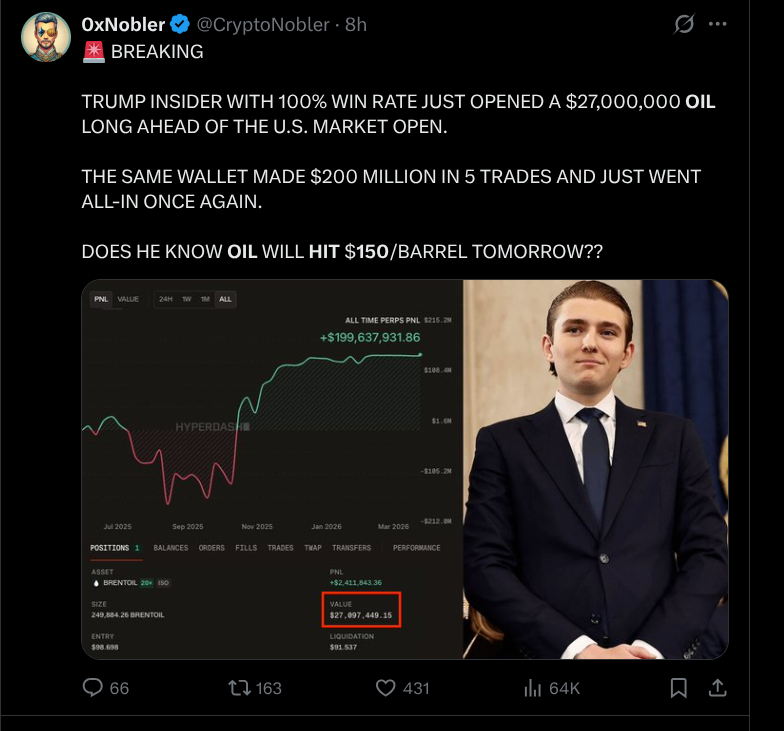Select the PNL chart toggle

pyautogui.click(x=101, y=299)
